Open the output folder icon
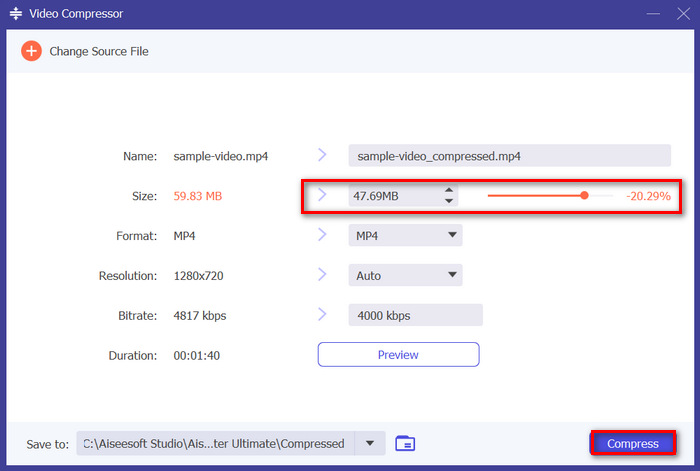Screen dimensions: 700x471 tap(405, 443)
